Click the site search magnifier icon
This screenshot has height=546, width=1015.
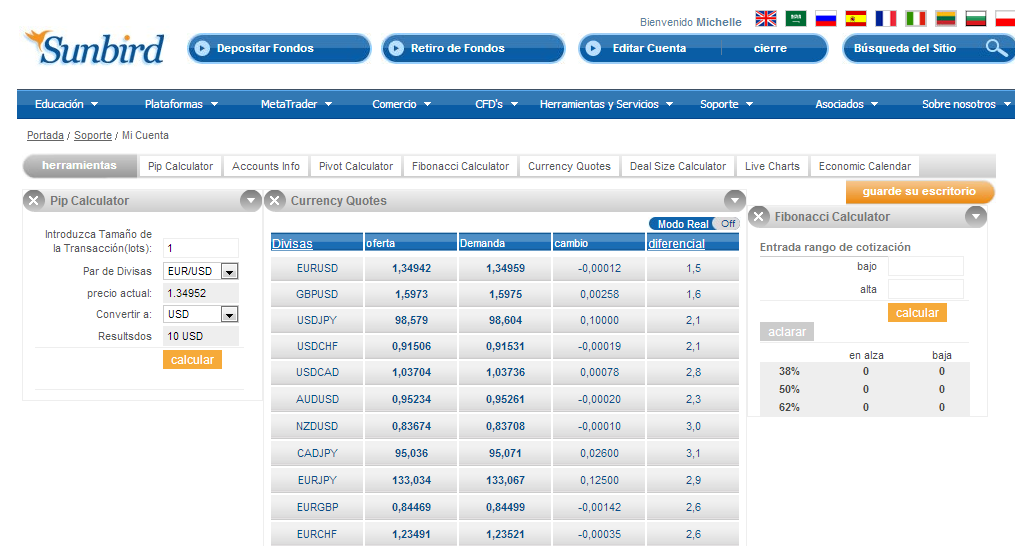pyautogui.click(x=996, y=48)
